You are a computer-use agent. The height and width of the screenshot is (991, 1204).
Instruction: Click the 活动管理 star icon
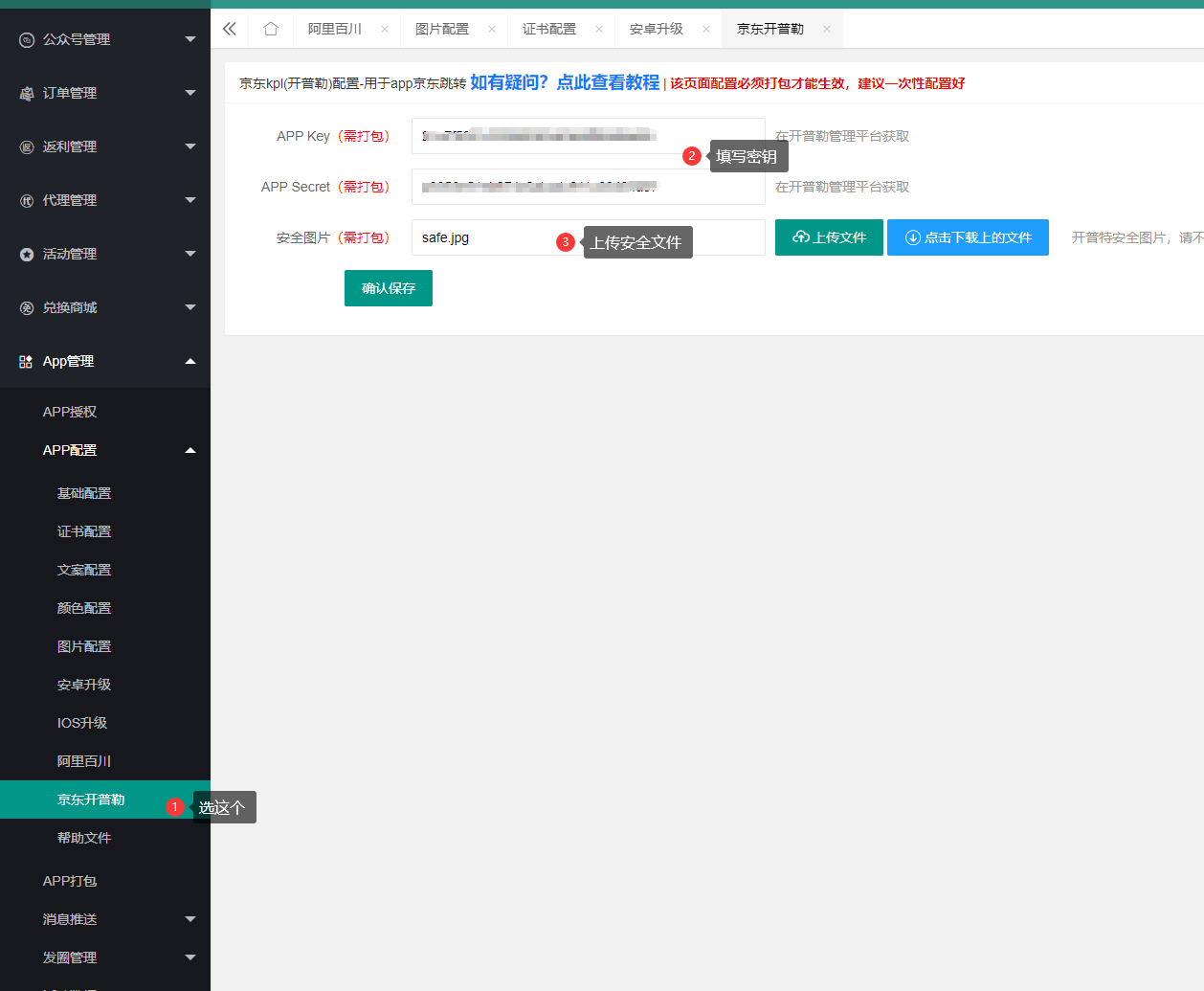coord(27,254)
